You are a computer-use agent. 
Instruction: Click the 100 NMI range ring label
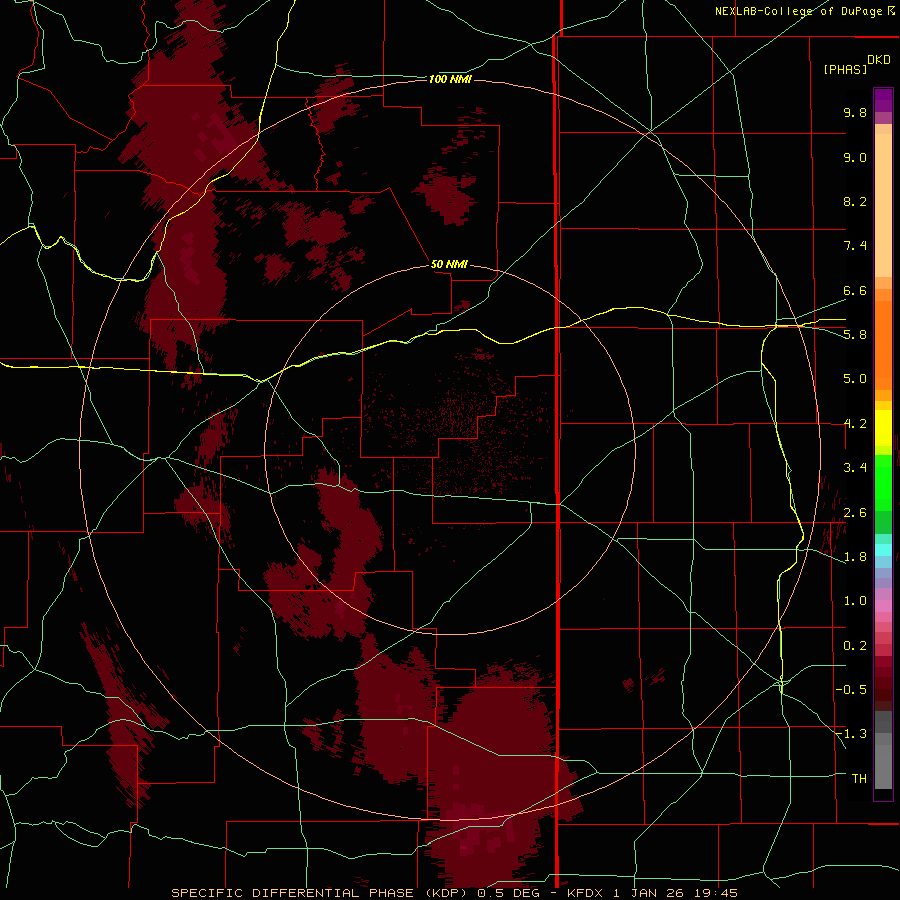pos(450,79)
